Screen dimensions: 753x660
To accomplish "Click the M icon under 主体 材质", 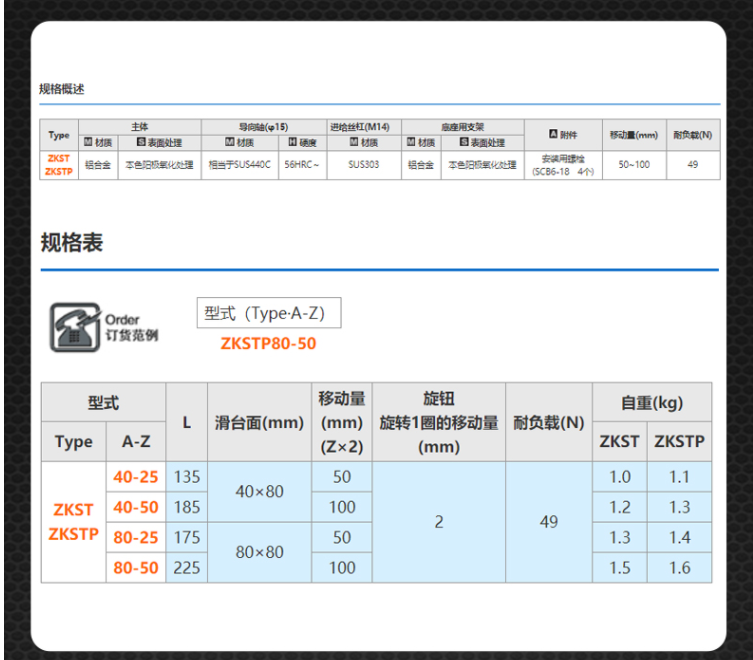I will (87, 142).
